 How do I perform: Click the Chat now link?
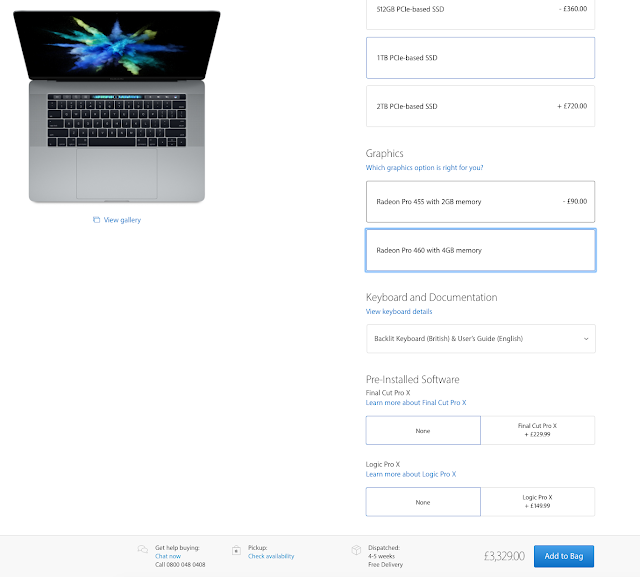click(x=168, y=556)
